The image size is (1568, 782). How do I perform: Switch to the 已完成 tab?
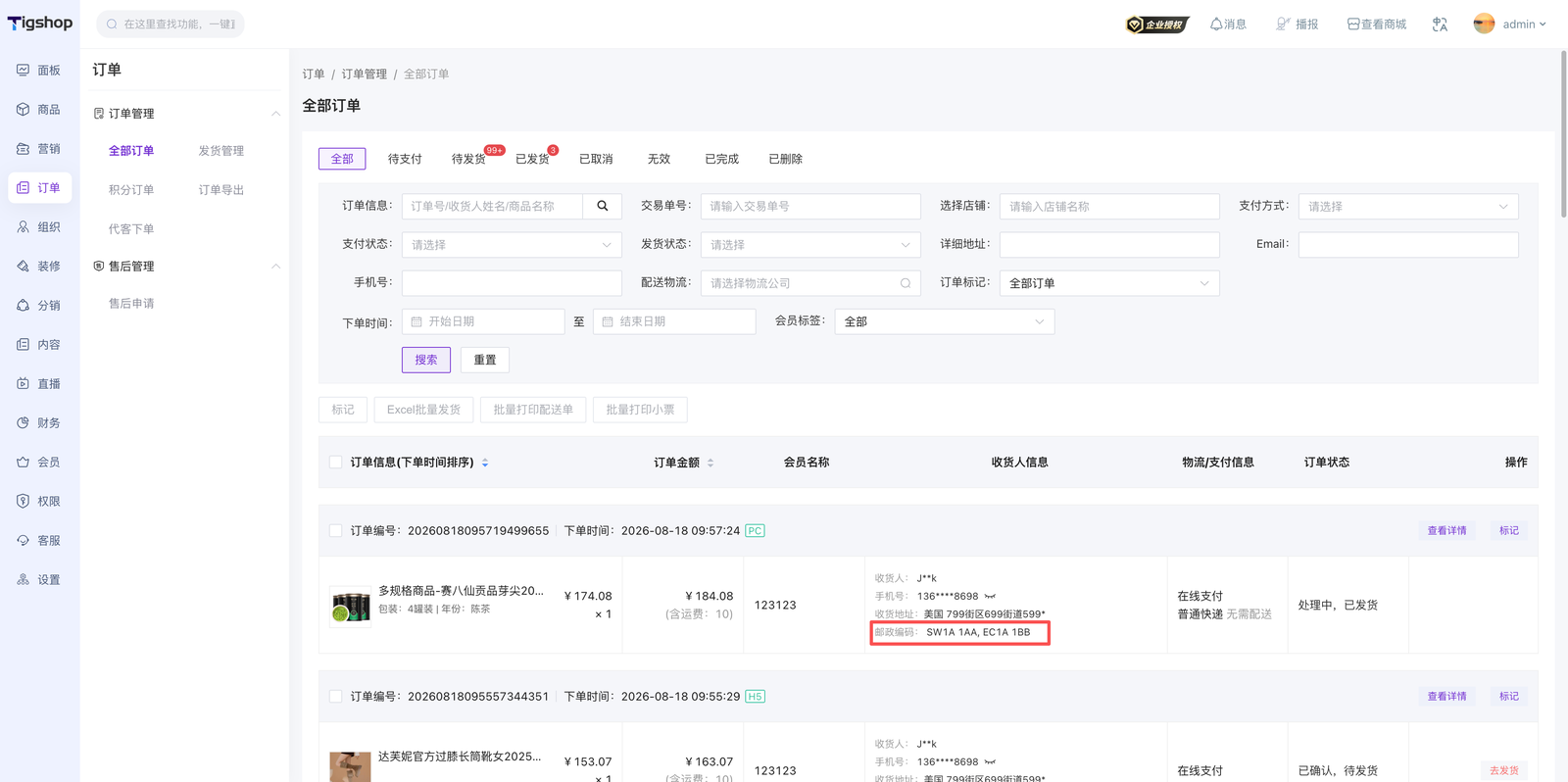pyautogui.click(x=721, y=159)
